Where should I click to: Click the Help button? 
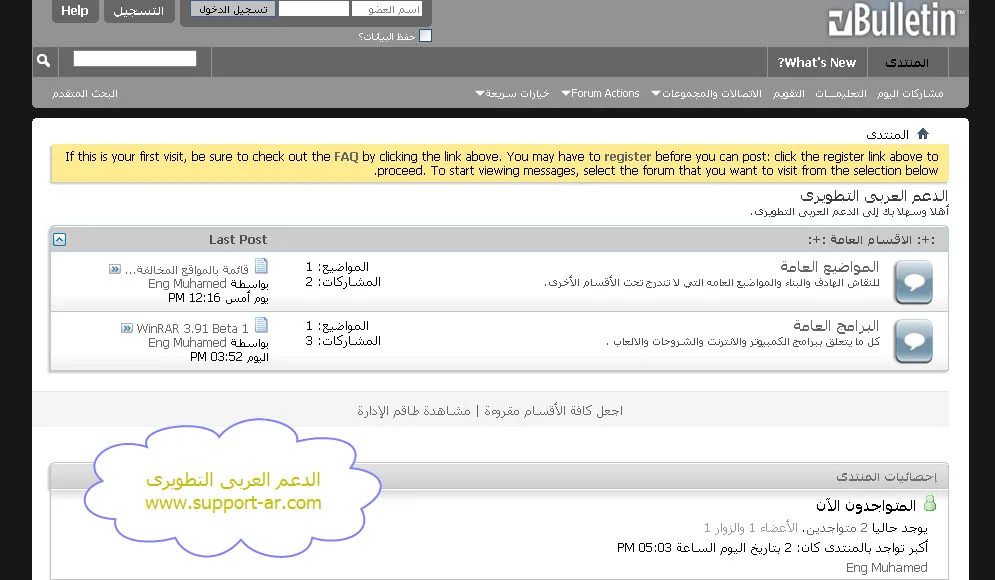75,11
